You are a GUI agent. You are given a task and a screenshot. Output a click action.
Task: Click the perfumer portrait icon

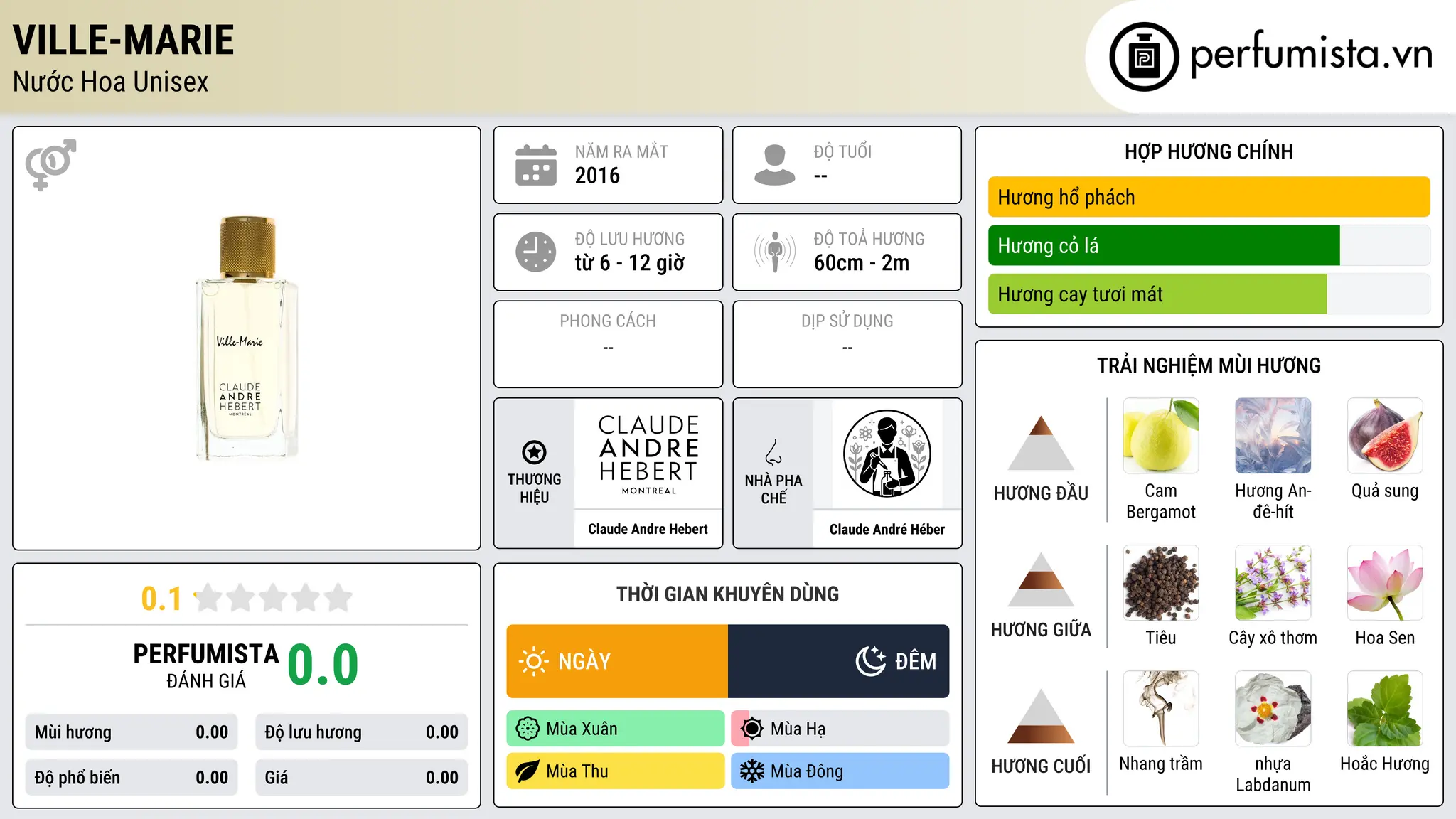point(887,454)
